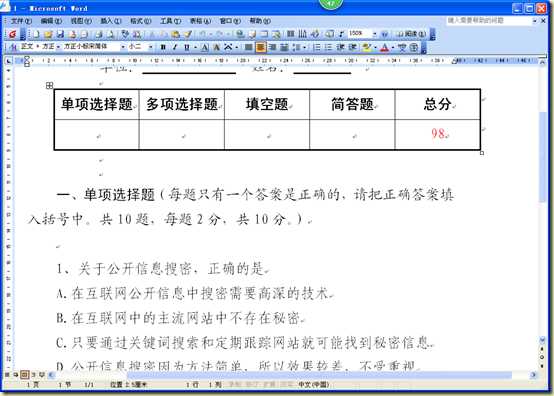Expand the font color dropdown arrow
Viewport: 554px width, 396px height.
(x=393, y=47)
